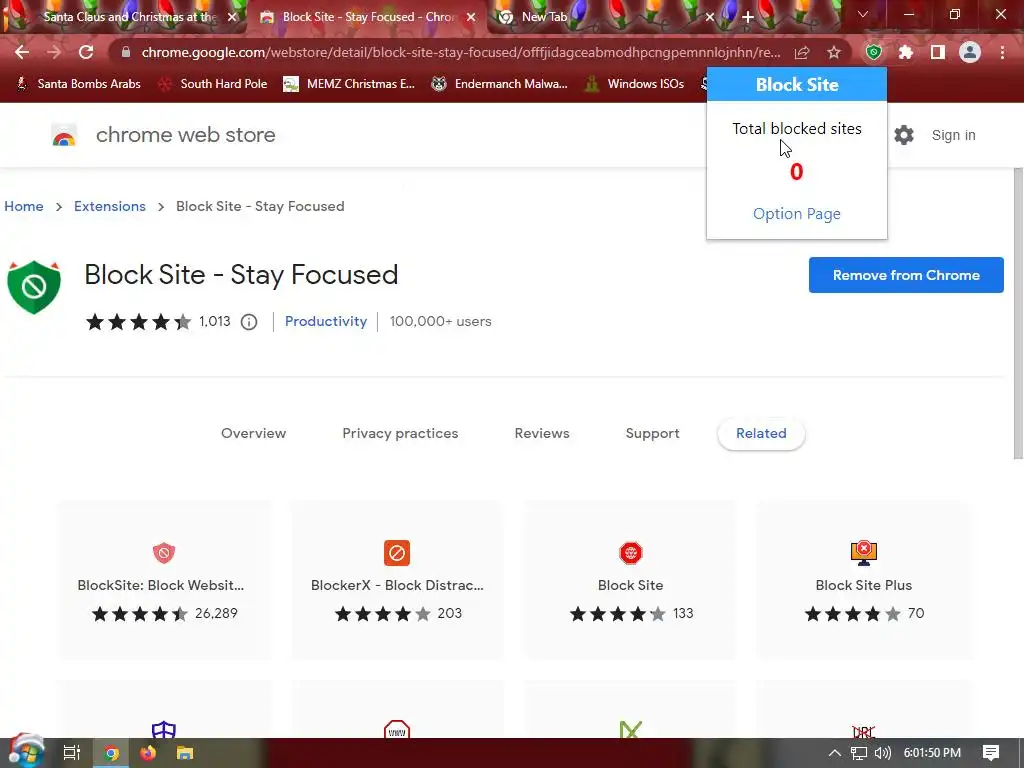Open the Block Site Plus monitor icon
The width and height of the screenshot is (1024, 768).
(864, 553)
